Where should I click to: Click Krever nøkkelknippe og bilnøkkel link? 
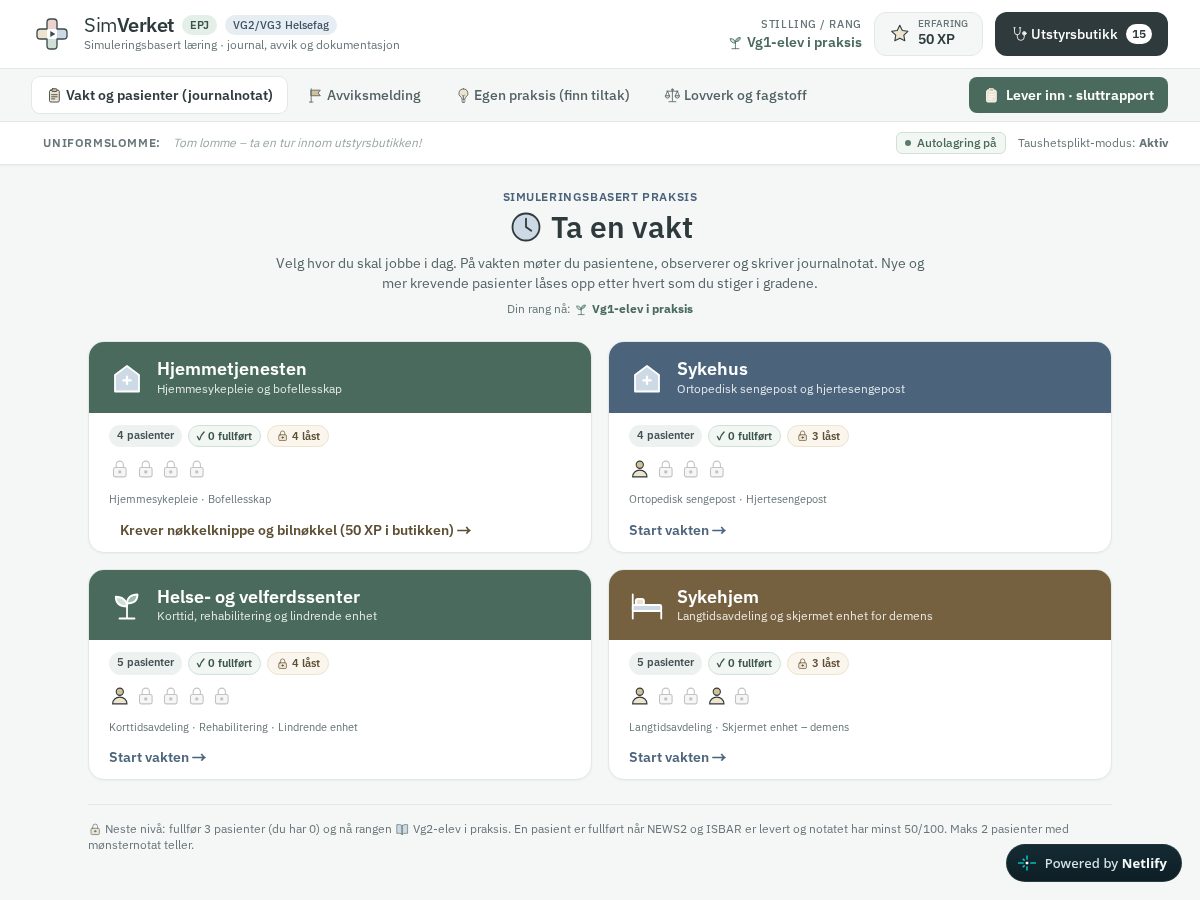[x=295, y=530]
